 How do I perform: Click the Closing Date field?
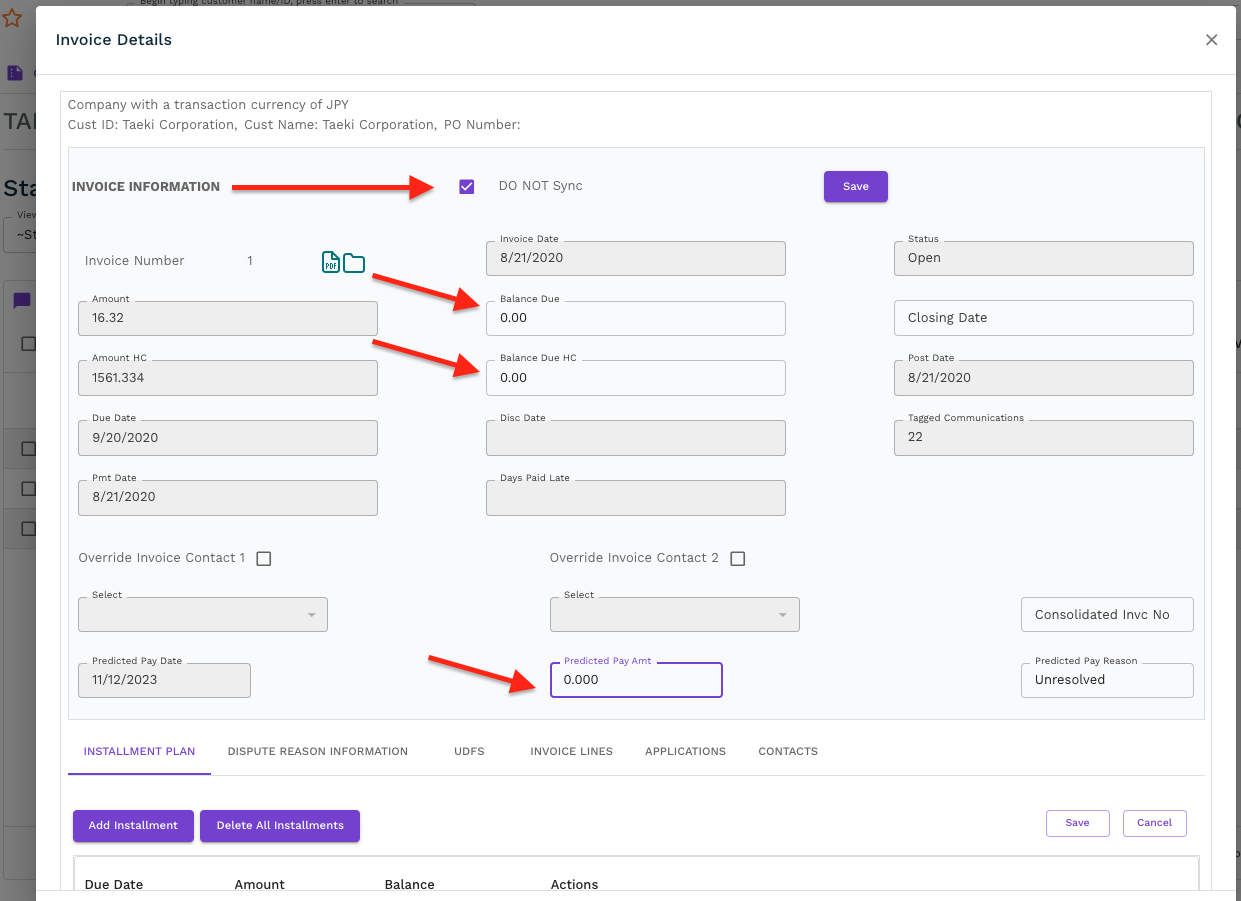(x=1043, y=318)
